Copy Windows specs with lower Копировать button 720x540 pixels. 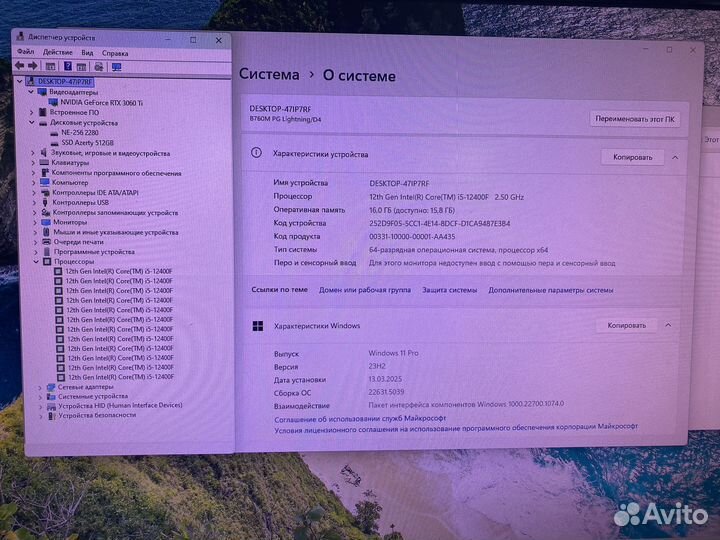(x=626, y=325)
